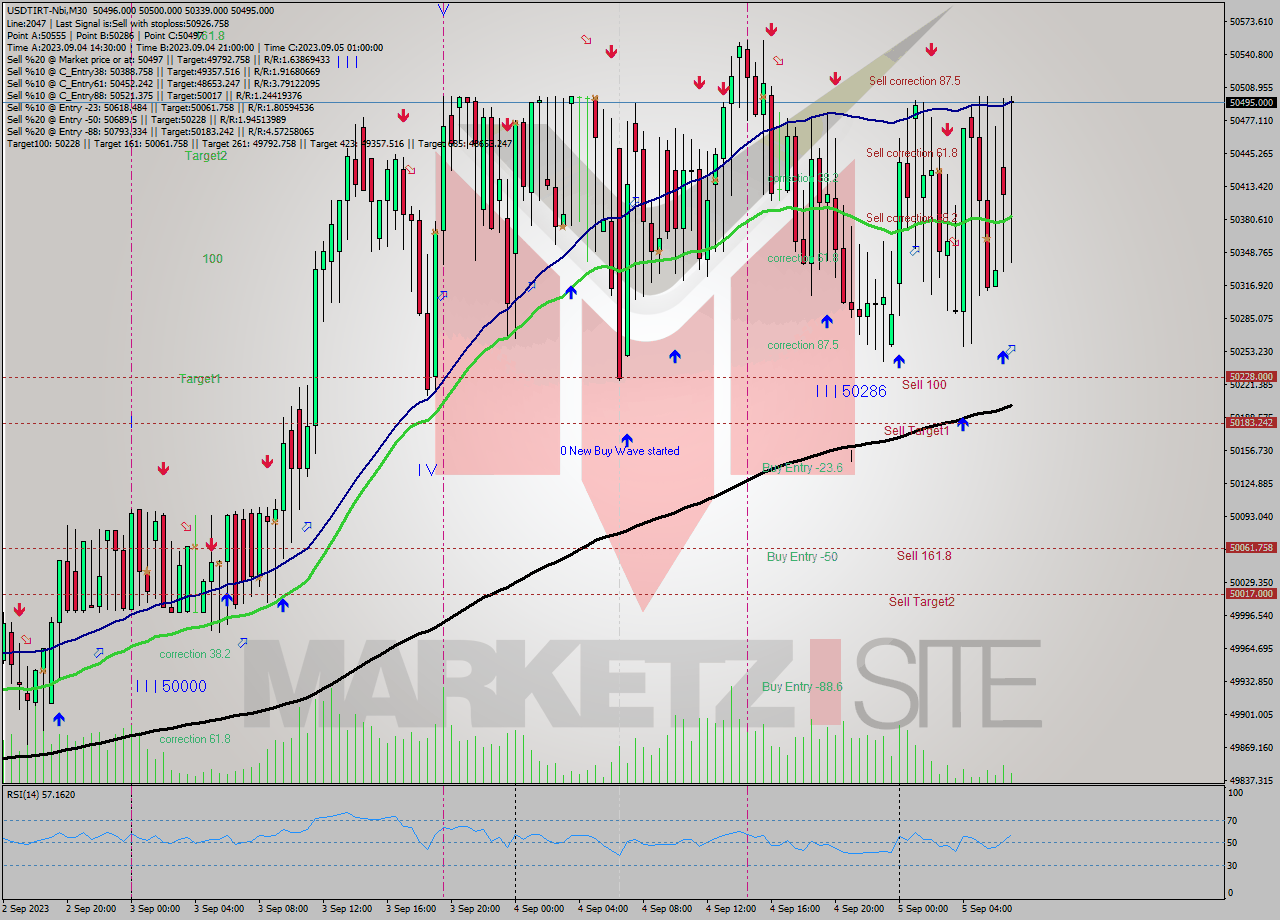Click the 'Buy Entry -50' label
Image resolution: width=1280 pixels, height=920 pixels.
pyautogui.click(x=802, y=557)
